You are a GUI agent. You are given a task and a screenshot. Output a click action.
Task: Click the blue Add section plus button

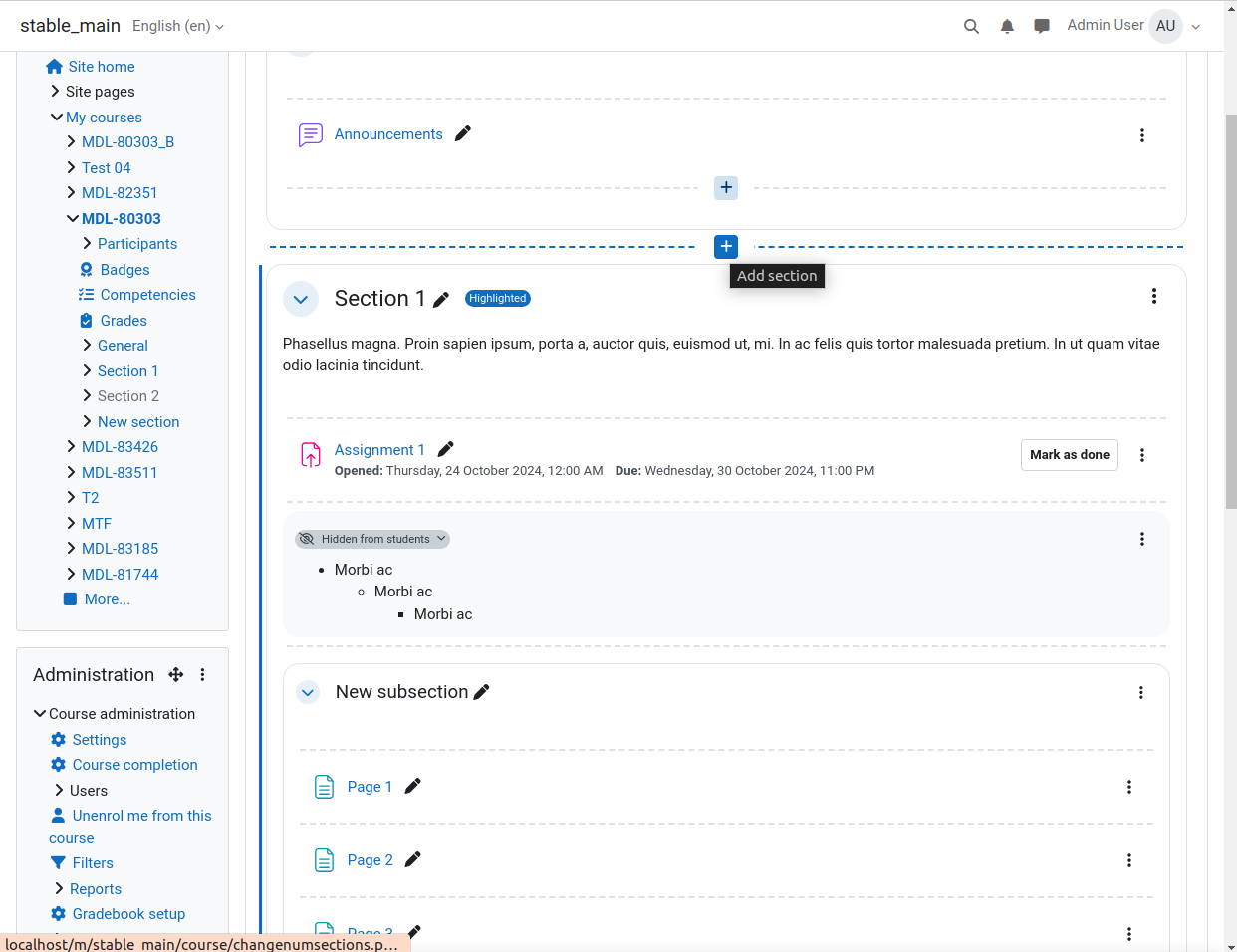pyautogui.click(x=726, y=246)
